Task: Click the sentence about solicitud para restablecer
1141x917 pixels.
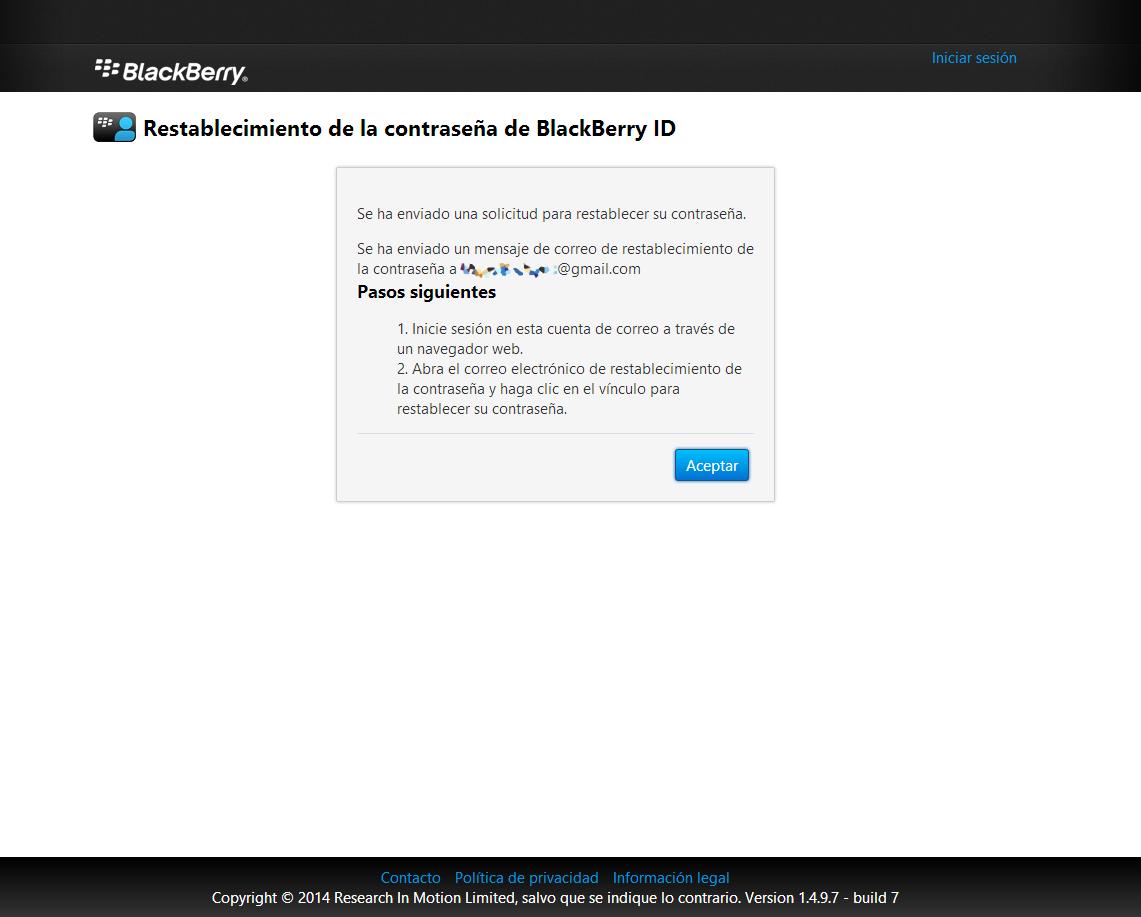Action: click(x=551, y=213)
